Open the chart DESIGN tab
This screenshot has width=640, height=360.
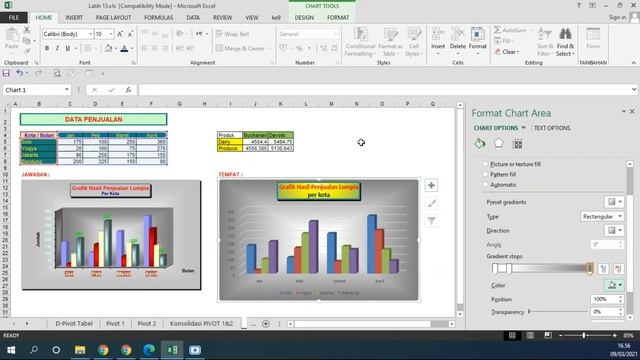[x=304, y=18]
